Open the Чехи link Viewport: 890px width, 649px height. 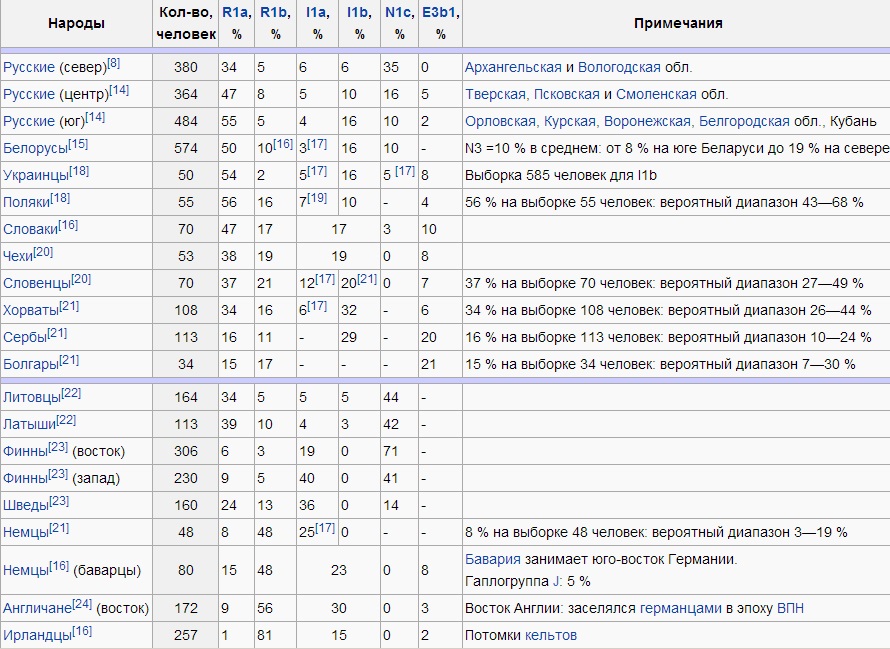click(x=18, y=257)
